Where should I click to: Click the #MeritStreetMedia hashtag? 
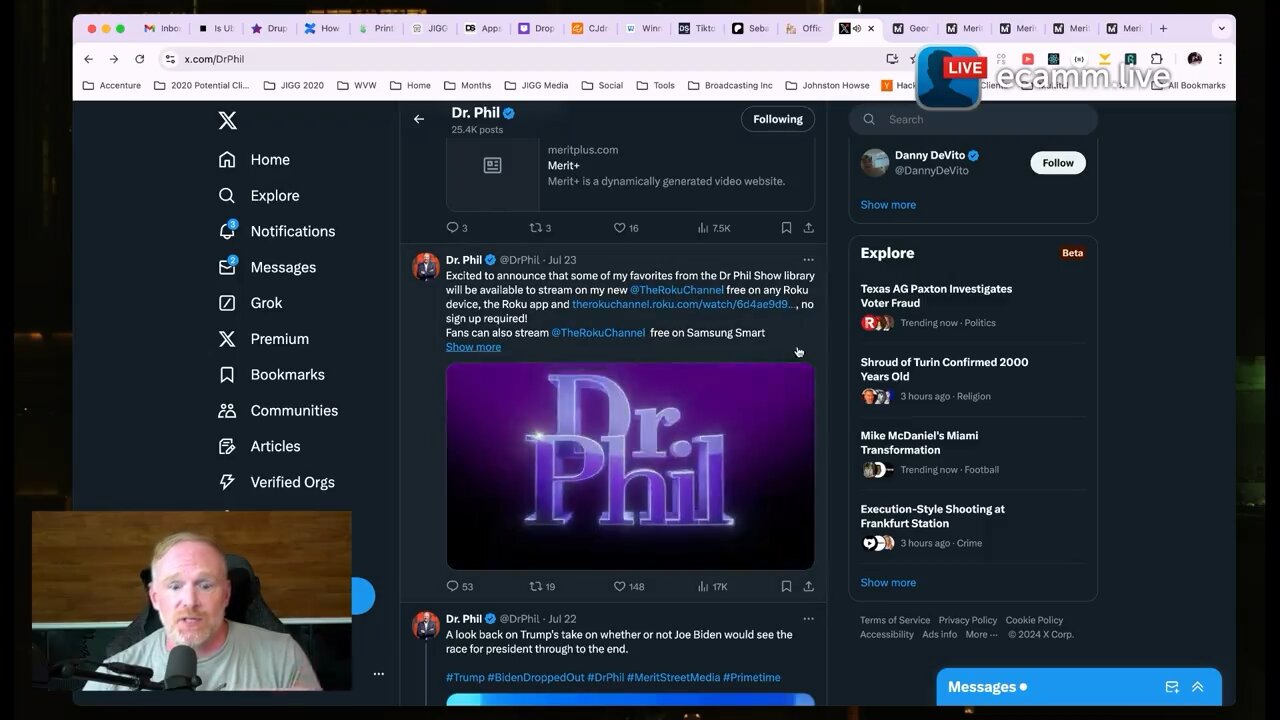(673, 678)
